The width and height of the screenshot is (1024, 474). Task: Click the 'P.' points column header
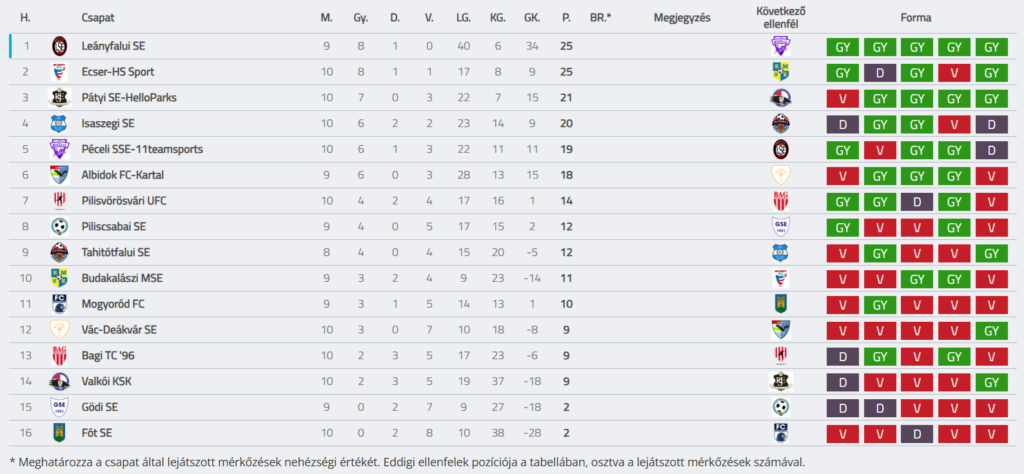pyautogui.click(x=566, y=18)
